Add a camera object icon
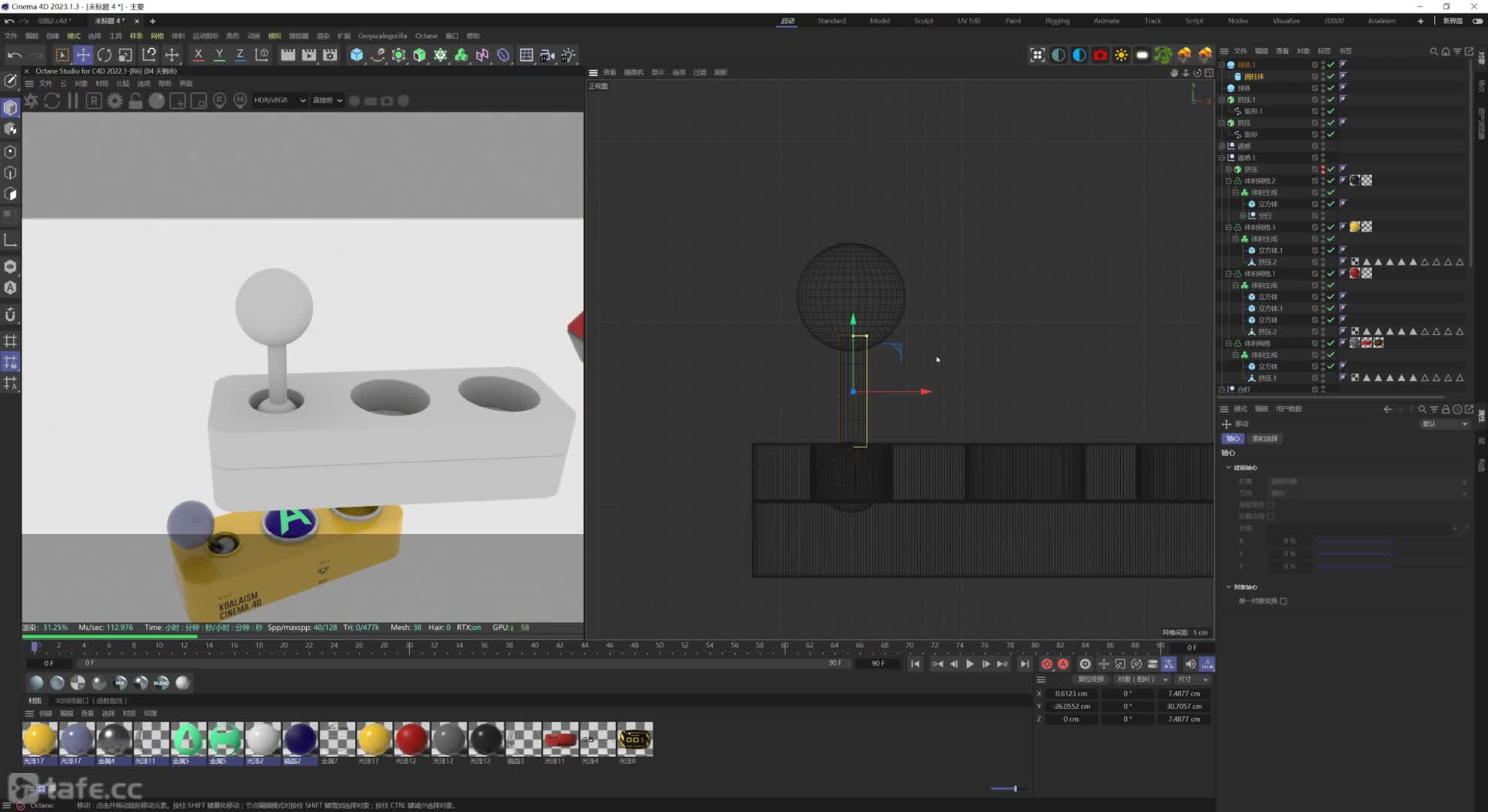The image size is (1488, 812). 548,55
